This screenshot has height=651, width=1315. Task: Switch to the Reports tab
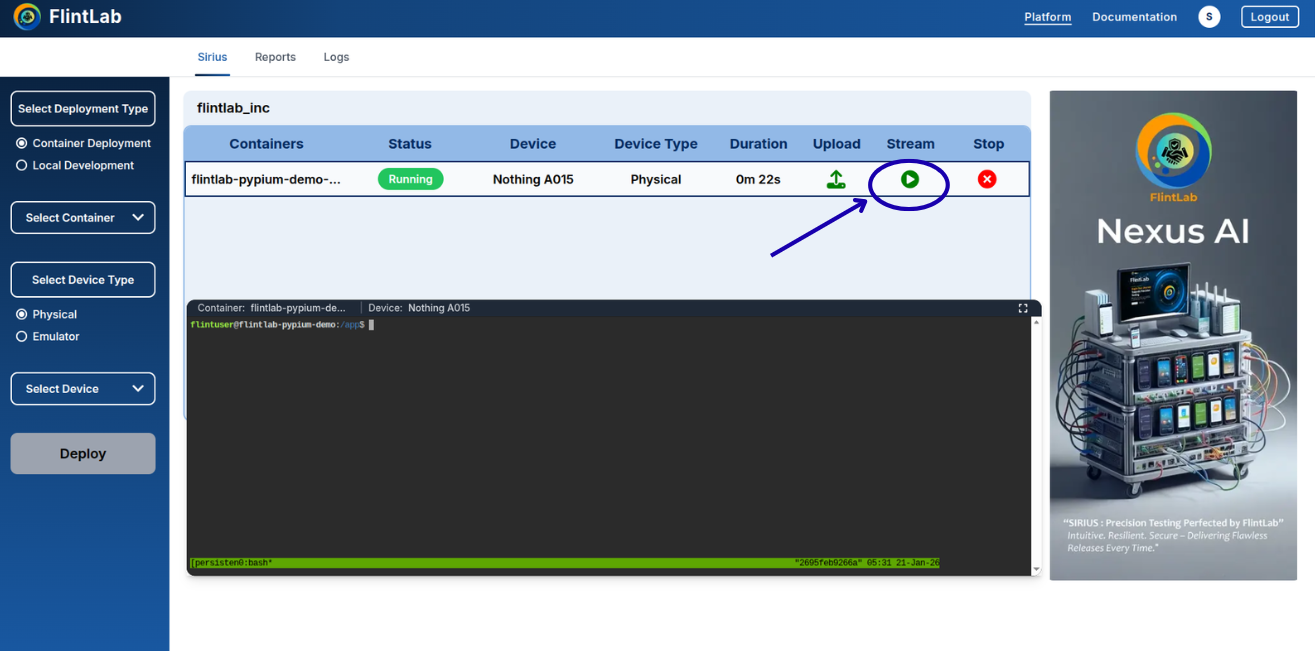pyautogui.click(x=275, y=57)
